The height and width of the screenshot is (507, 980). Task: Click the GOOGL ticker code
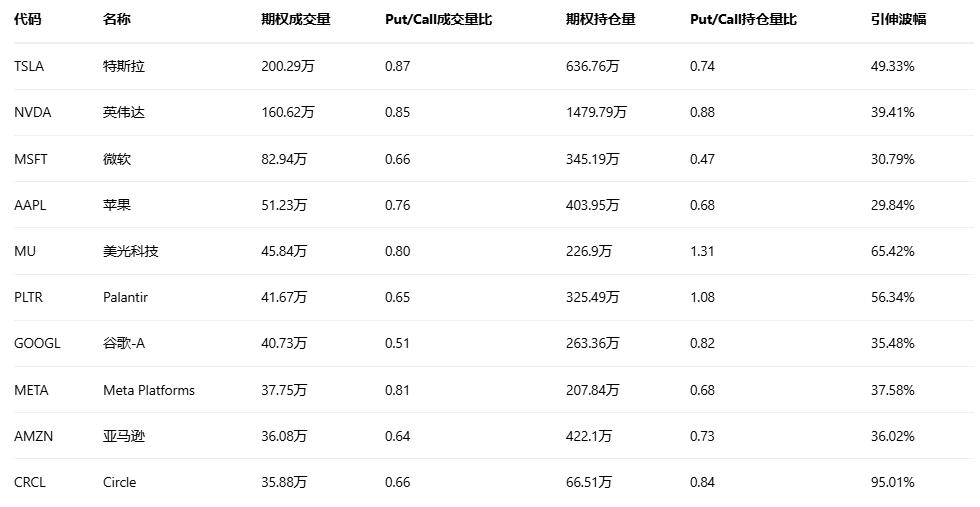pyautogui.click(x=37, y=343)
